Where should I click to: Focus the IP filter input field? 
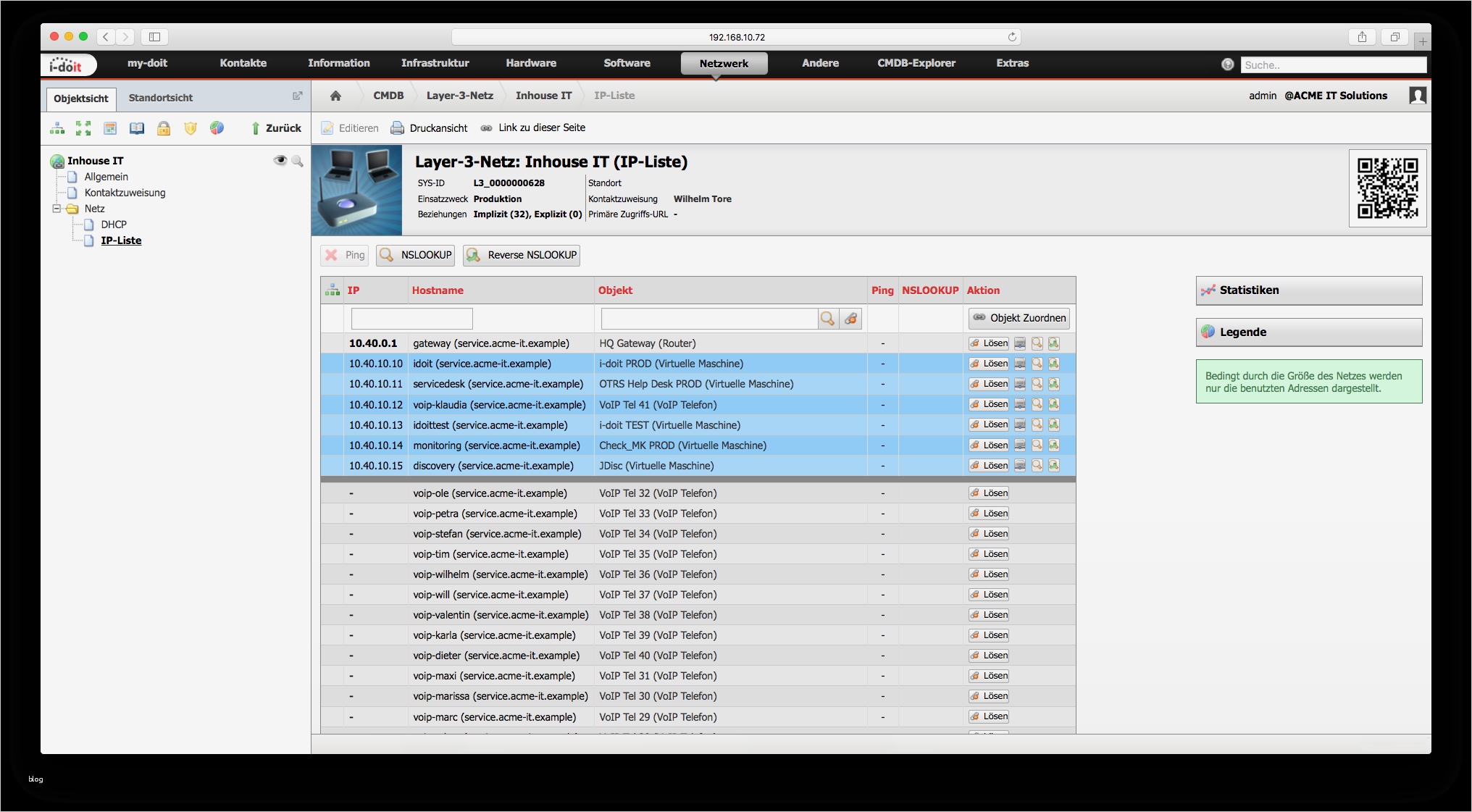411,319
